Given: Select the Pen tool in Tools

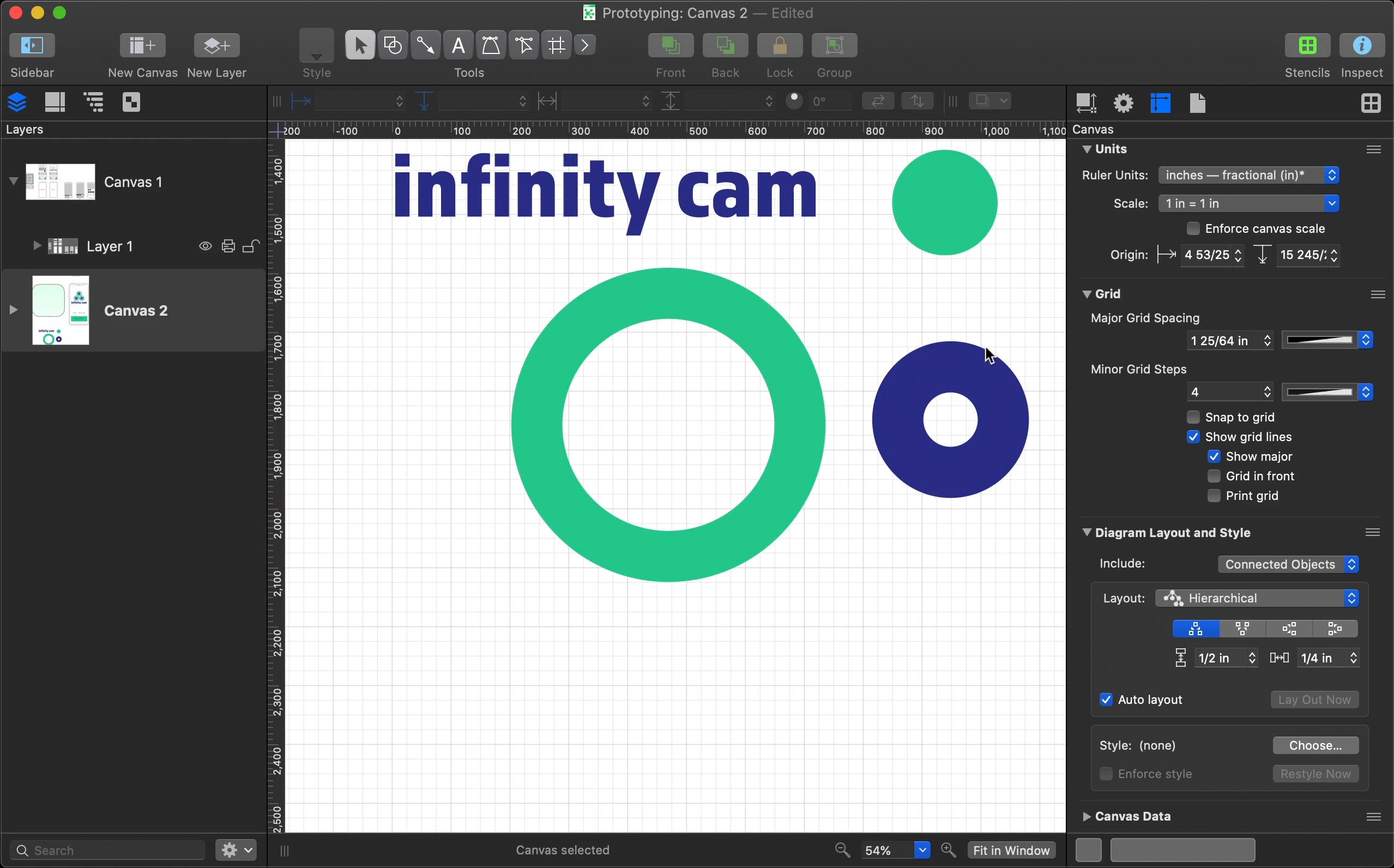Looking at the screenshot, I should click(491, 45).
